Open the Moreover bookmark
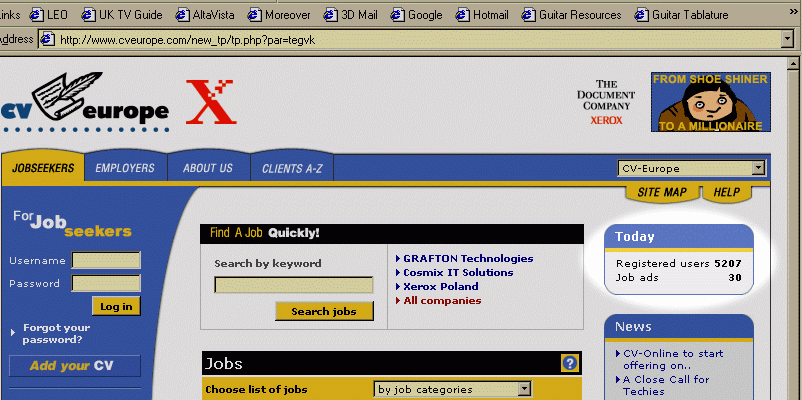 click(279, 15)
